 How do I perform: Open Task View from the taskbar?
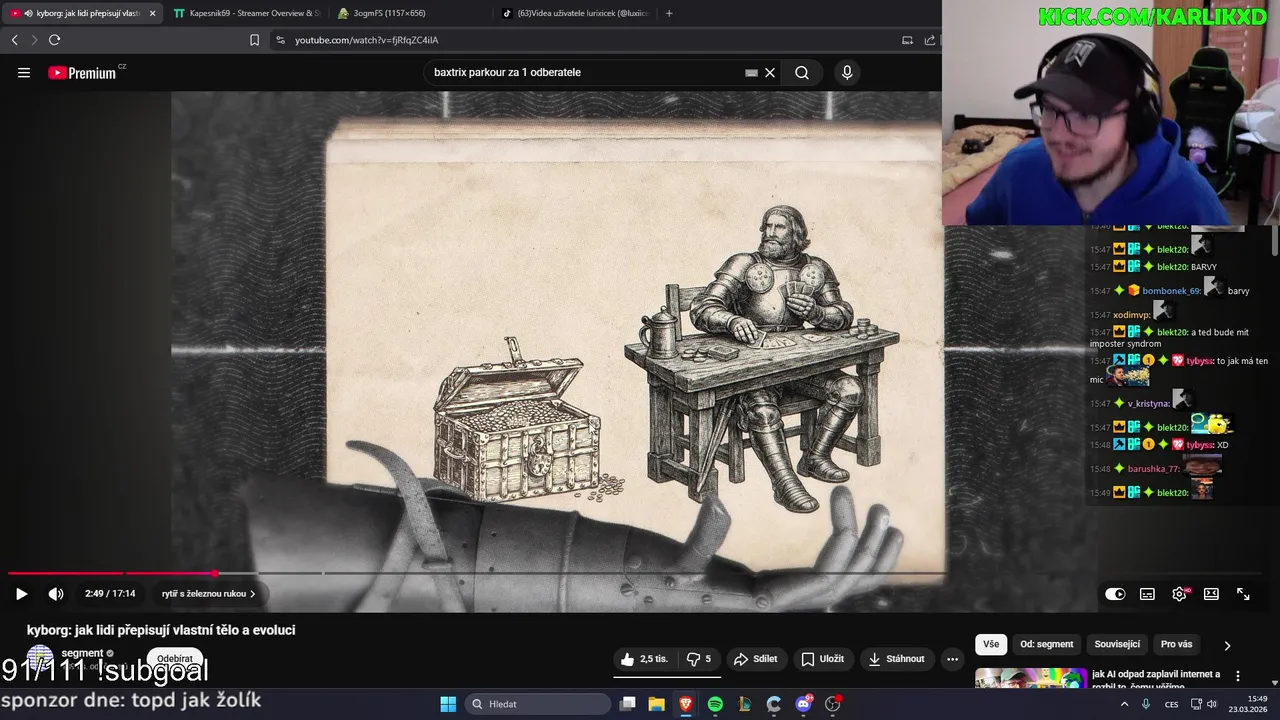click(x=627, y=704)
